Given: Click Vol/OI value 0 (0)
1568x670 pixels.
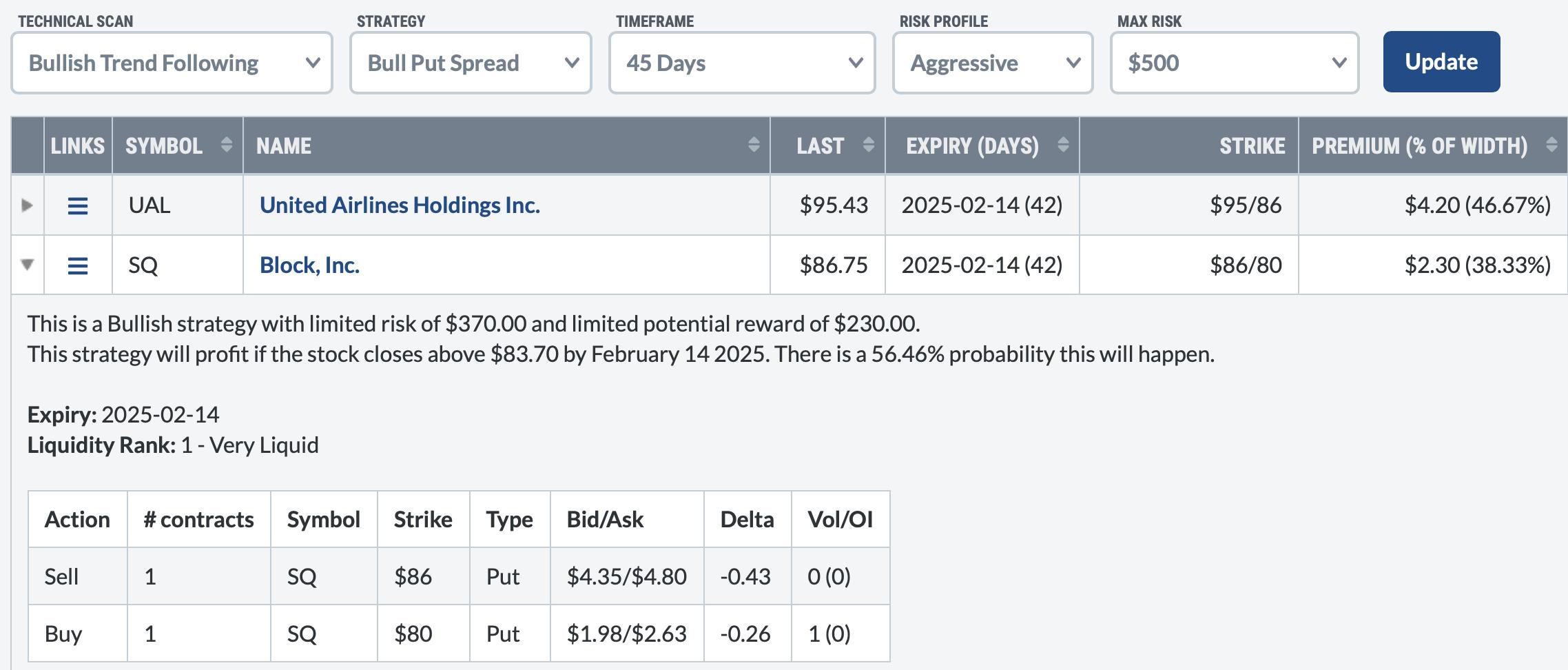Looking at the screenshot, I should click(829, 576).
